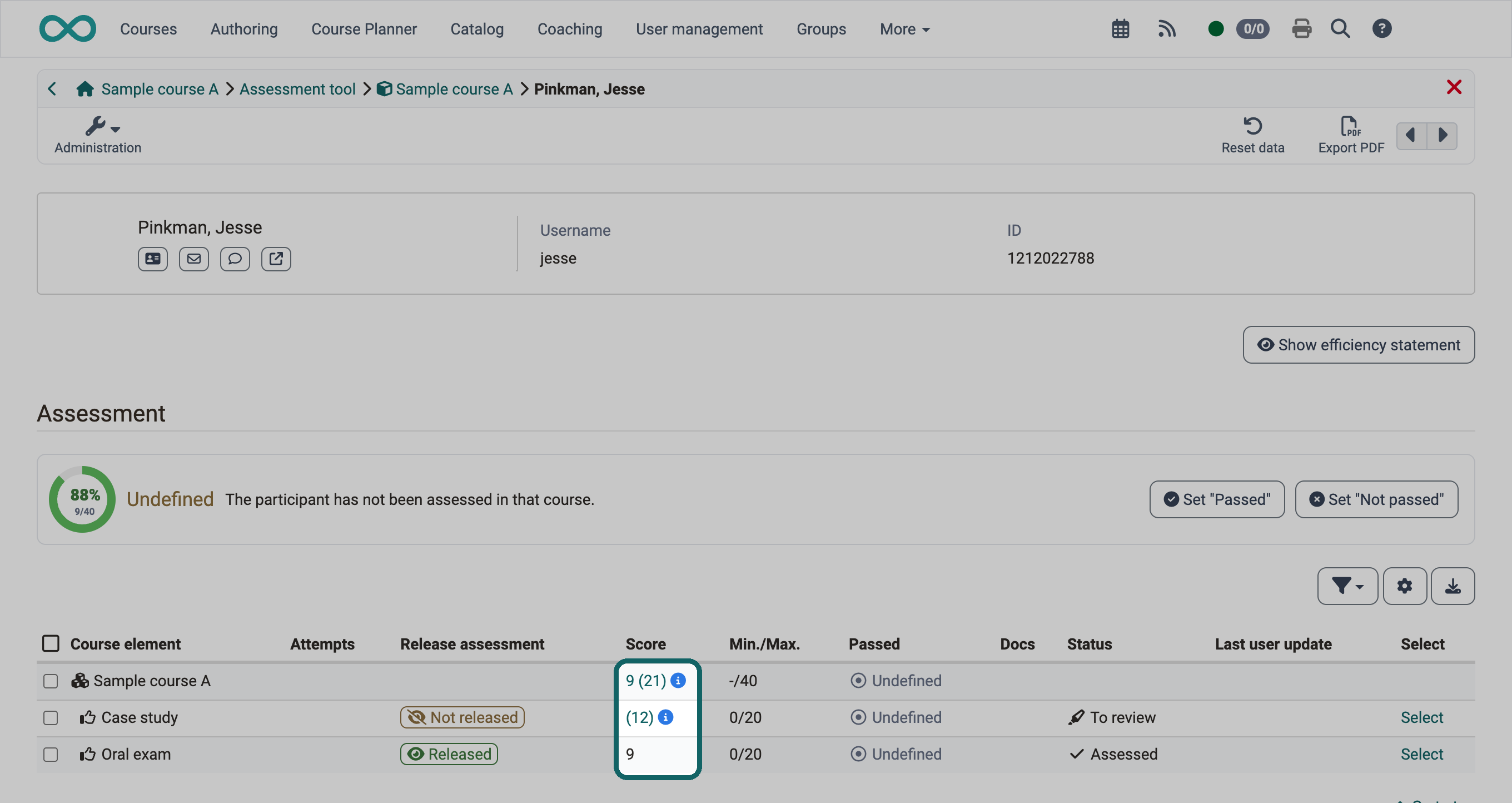Open Jesse's visiting card icon

pos(153,259)
